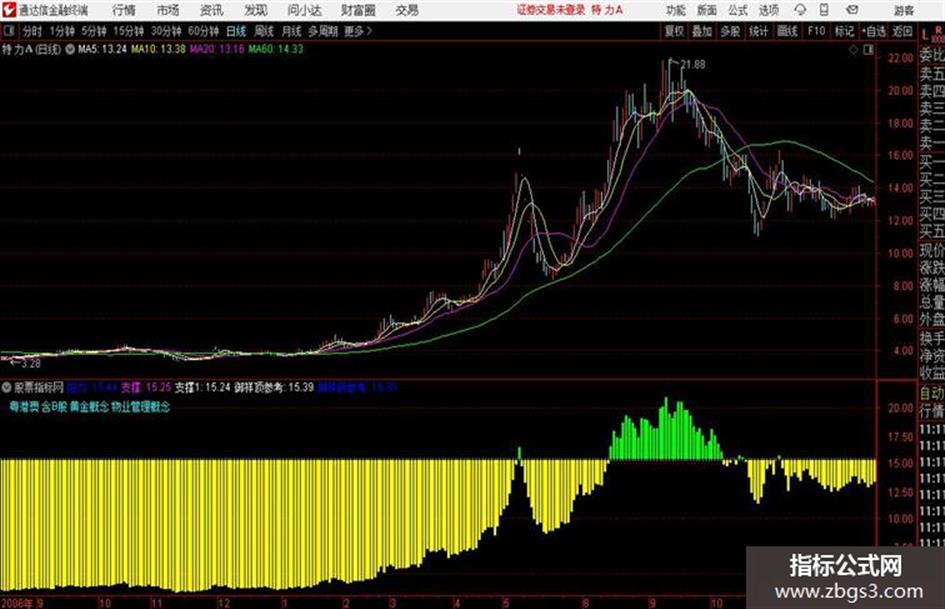Toggle side panel icon next to the diamond

pos(868,50)
